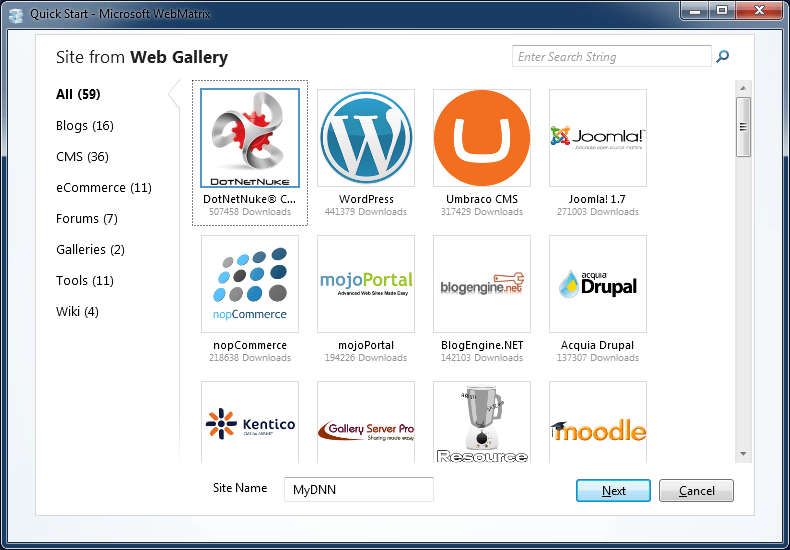Select the Gallery Server Pro logo
The image size is (790, 550).
click(x=366, y=422)
